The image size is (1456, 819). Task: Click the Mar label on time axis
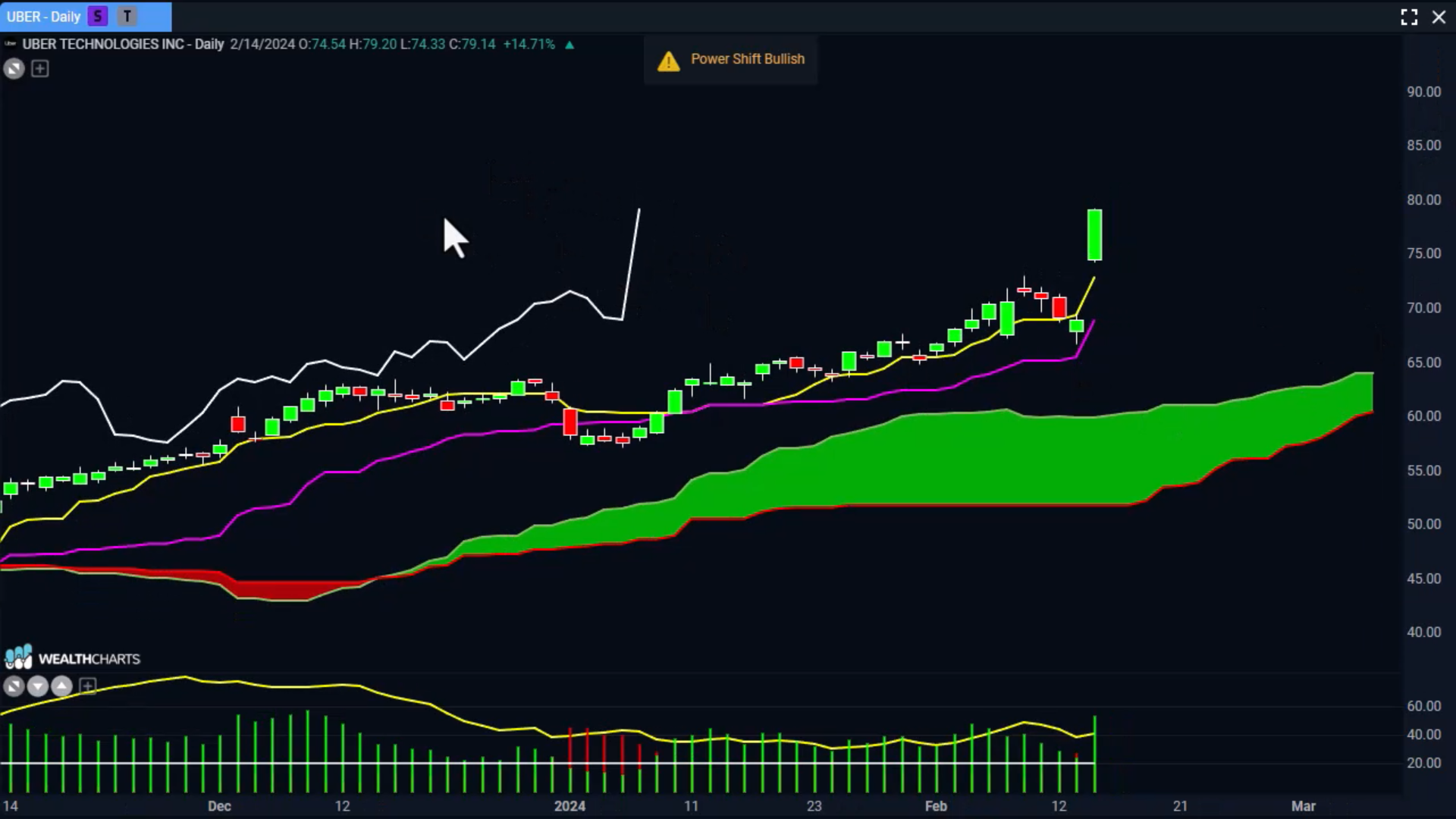1304,806
